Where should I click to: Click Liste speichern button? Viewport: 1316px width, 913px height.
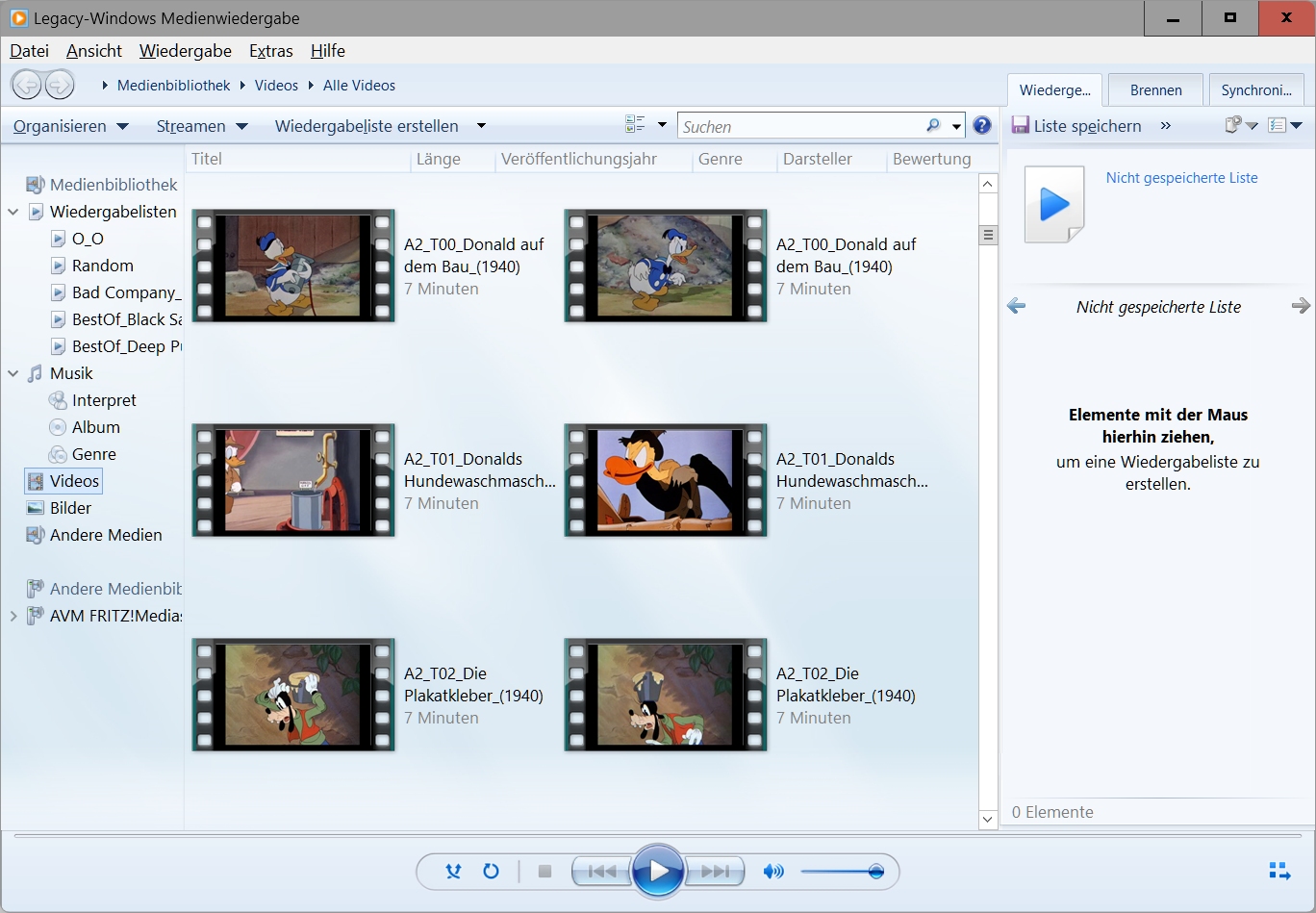1076,126
